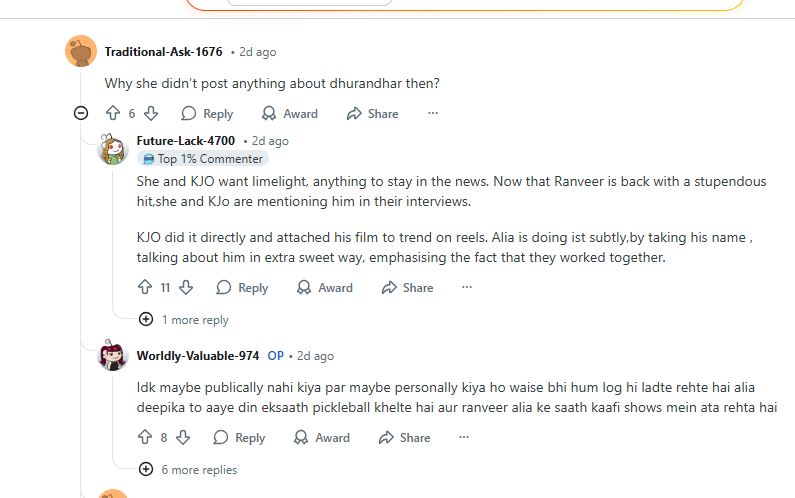Downvote Future-Lack-4700's comment

[186, 288]
